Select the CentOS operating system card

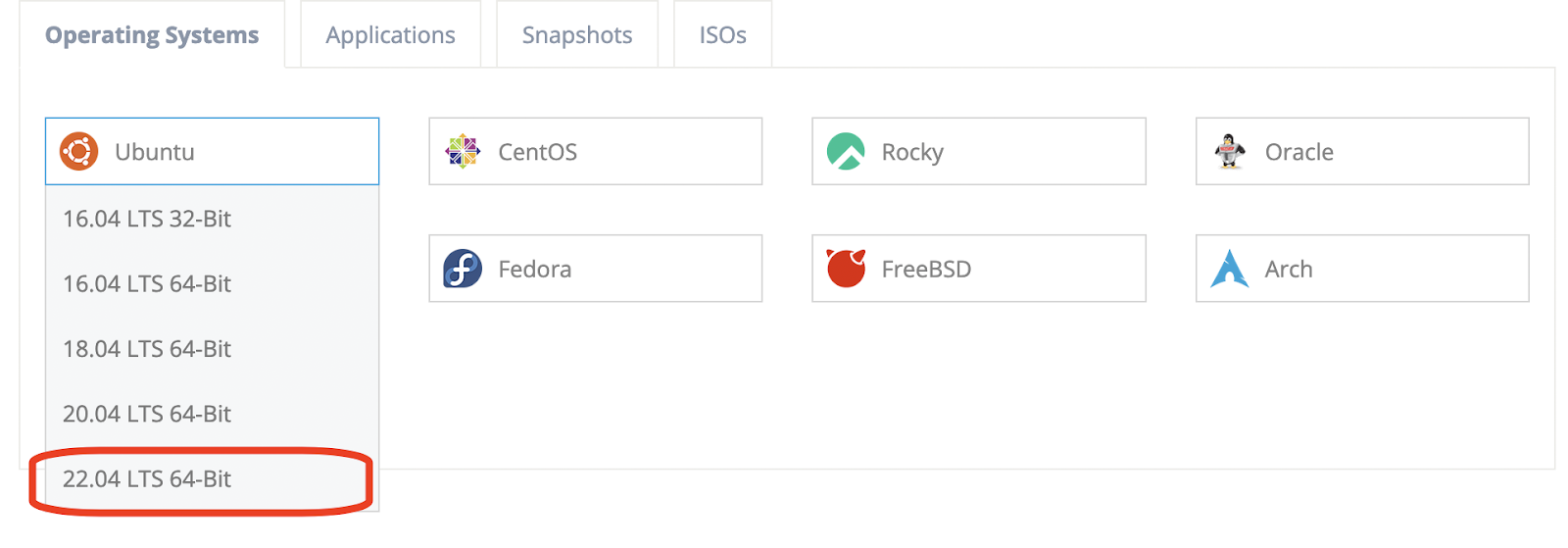click(596, 152)
